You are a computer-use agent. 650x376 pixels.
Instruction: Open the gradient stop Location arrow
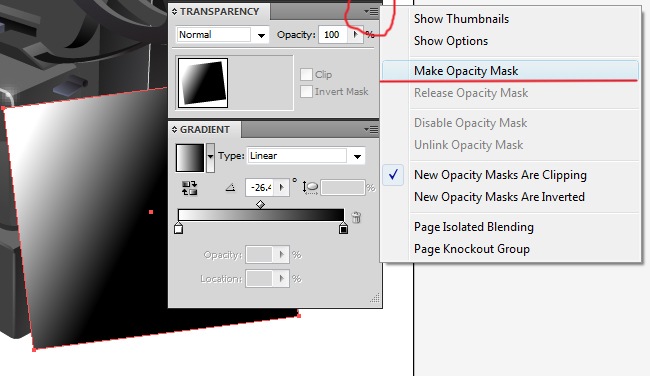pos(282,279)
